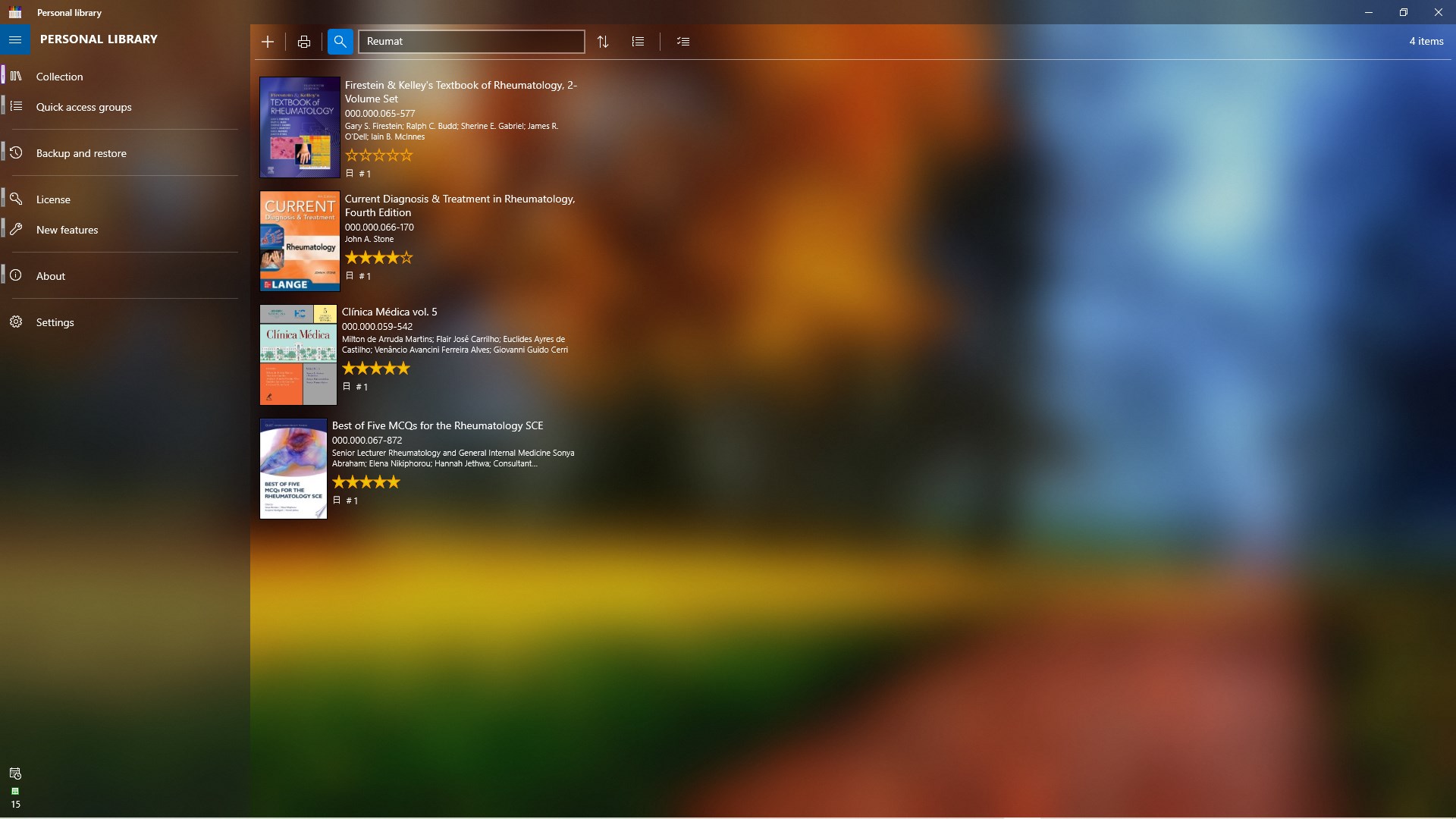Select the print library icon

tap(303, 42)
